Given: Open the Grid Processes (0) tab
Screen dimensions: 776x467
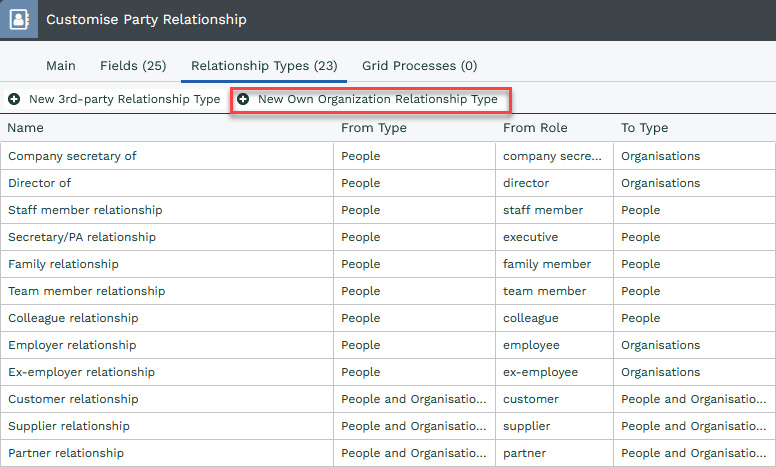Looking at the screenshot, I should coord(419,66).
